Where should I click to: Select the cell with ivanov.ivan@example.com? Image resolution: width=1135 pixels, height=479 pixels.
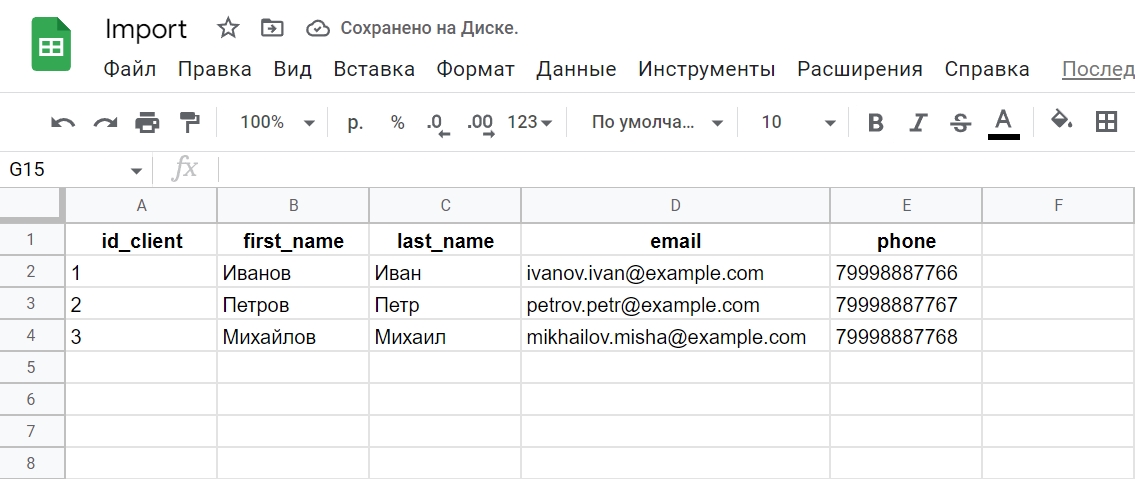[675, 273]
